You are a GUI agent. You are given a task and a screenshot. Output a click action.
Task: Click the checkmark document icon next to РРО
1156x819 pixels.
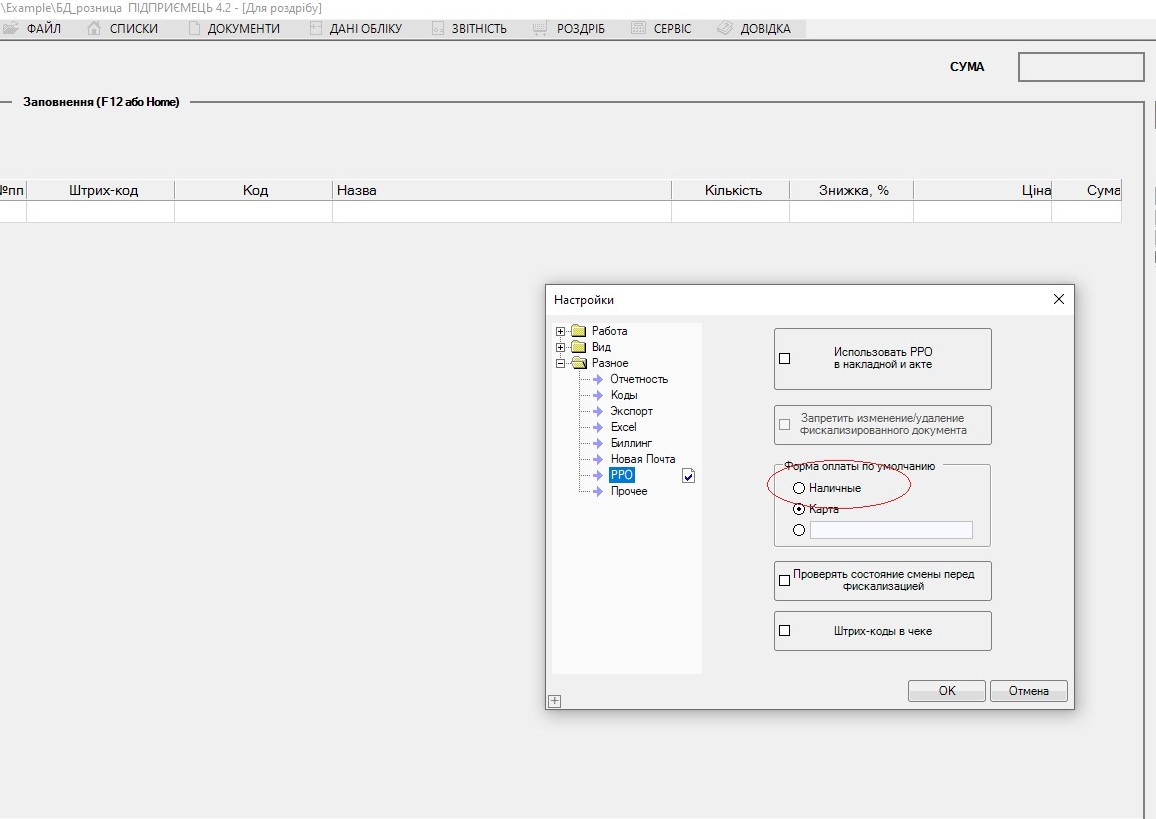point(688,476)
